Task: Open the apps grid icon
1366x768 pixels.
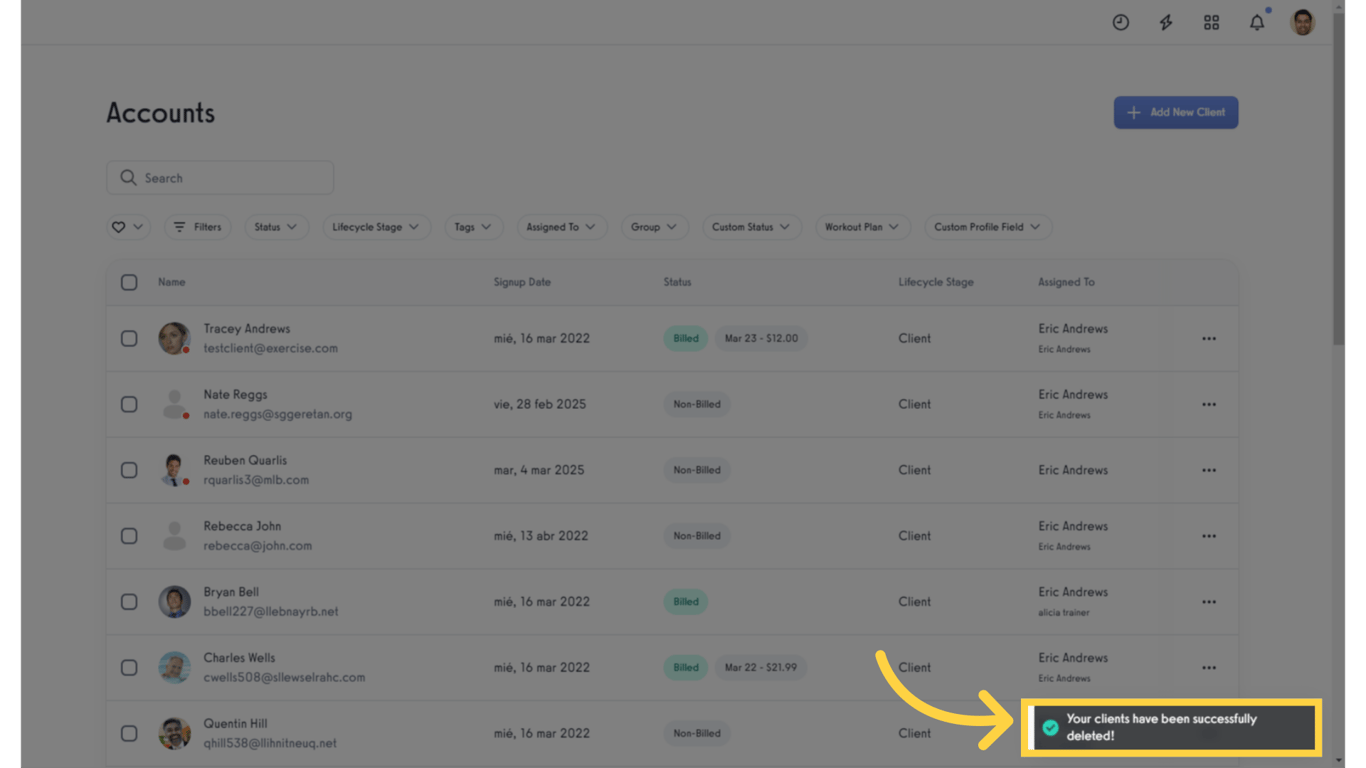Action: tap(1211, 22)
